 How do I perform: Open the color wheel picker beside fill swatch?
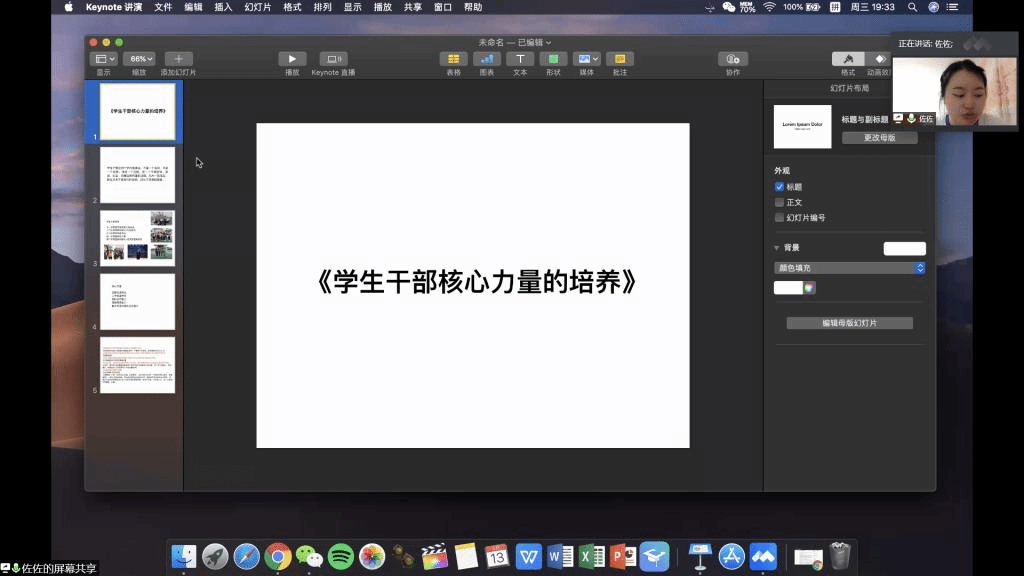coord(809,288)
